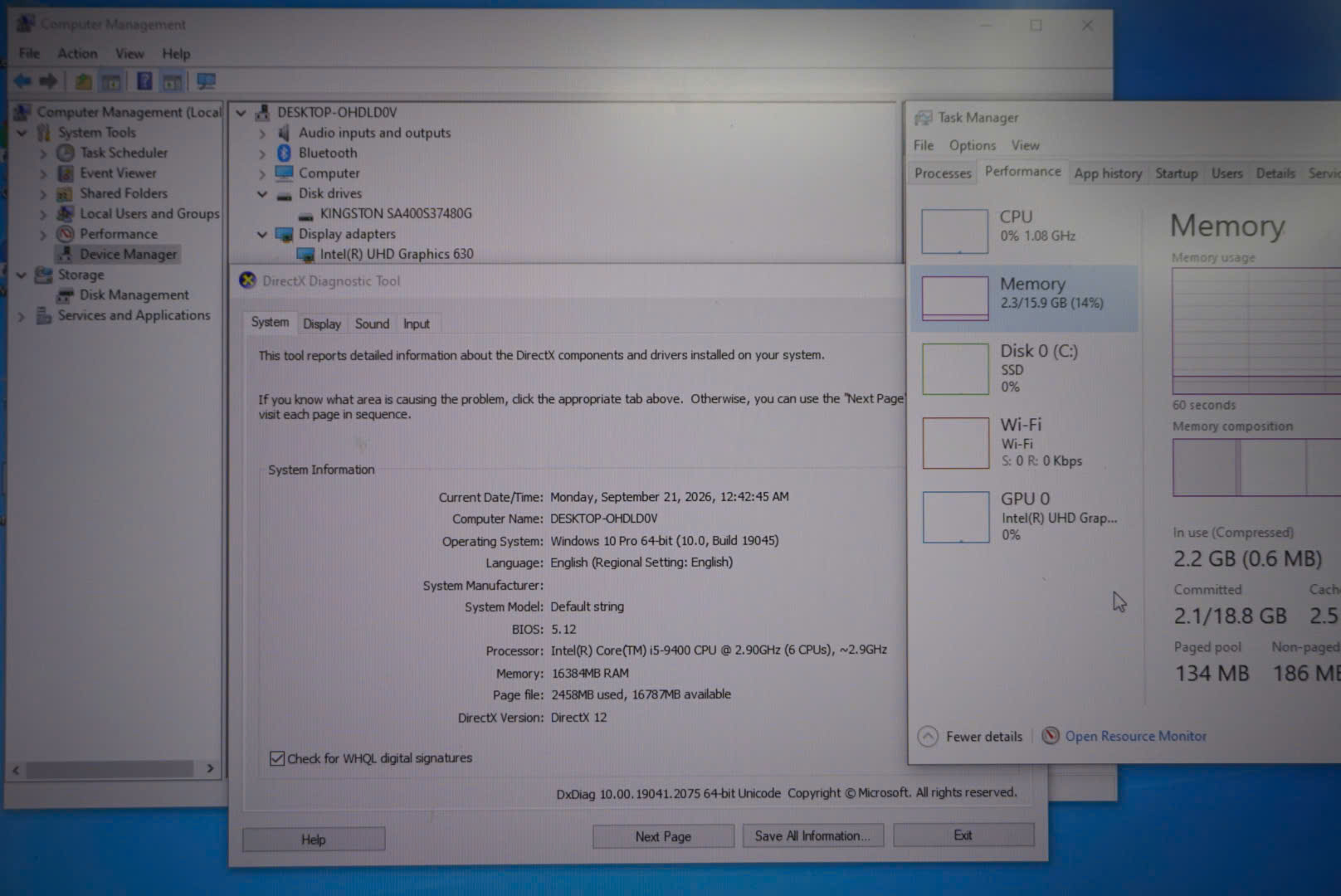
Task: Select the Event Viewer icon in the tree
Action: (66, 173)
